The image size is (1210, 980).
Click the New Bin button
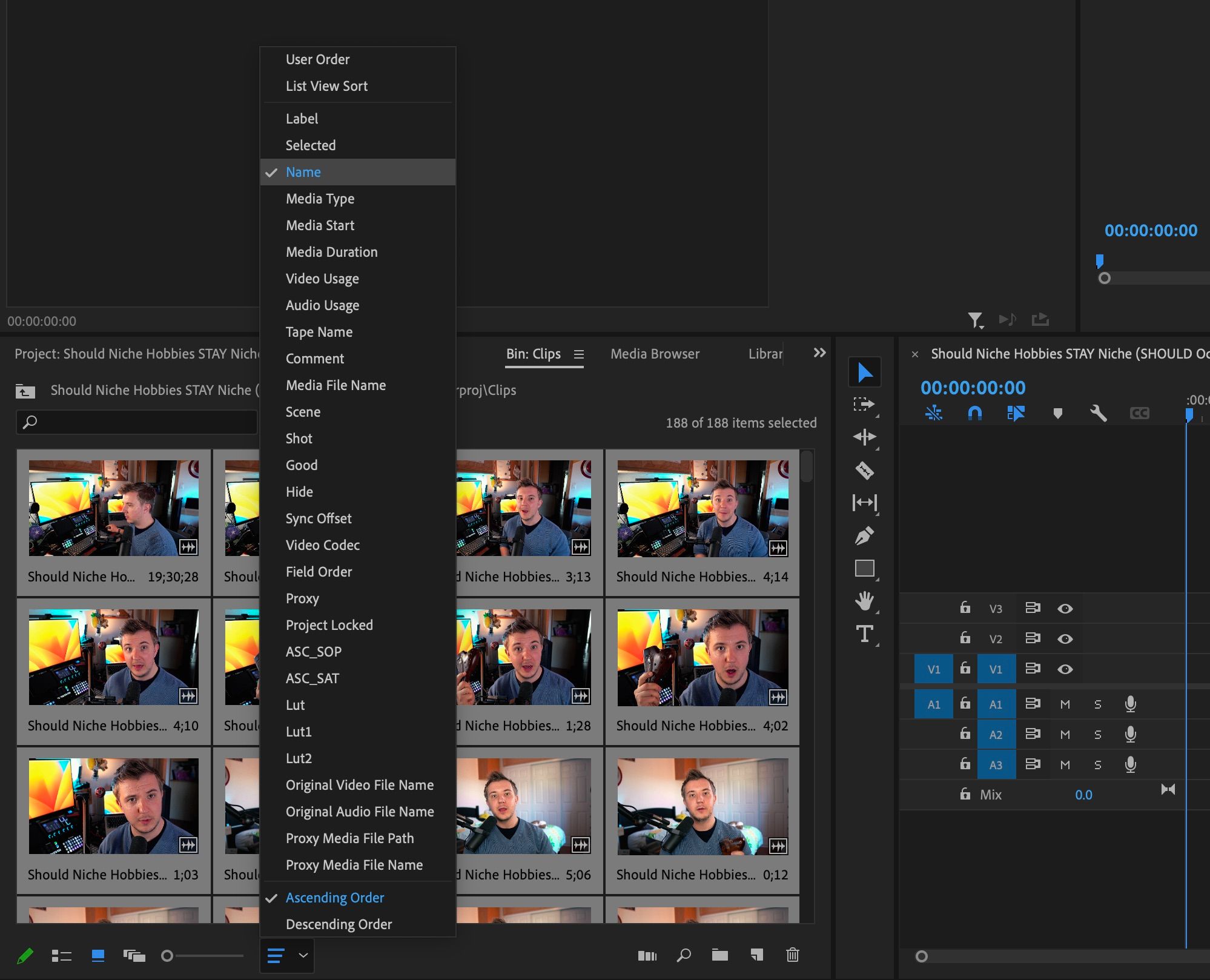(x=721, y=956)
